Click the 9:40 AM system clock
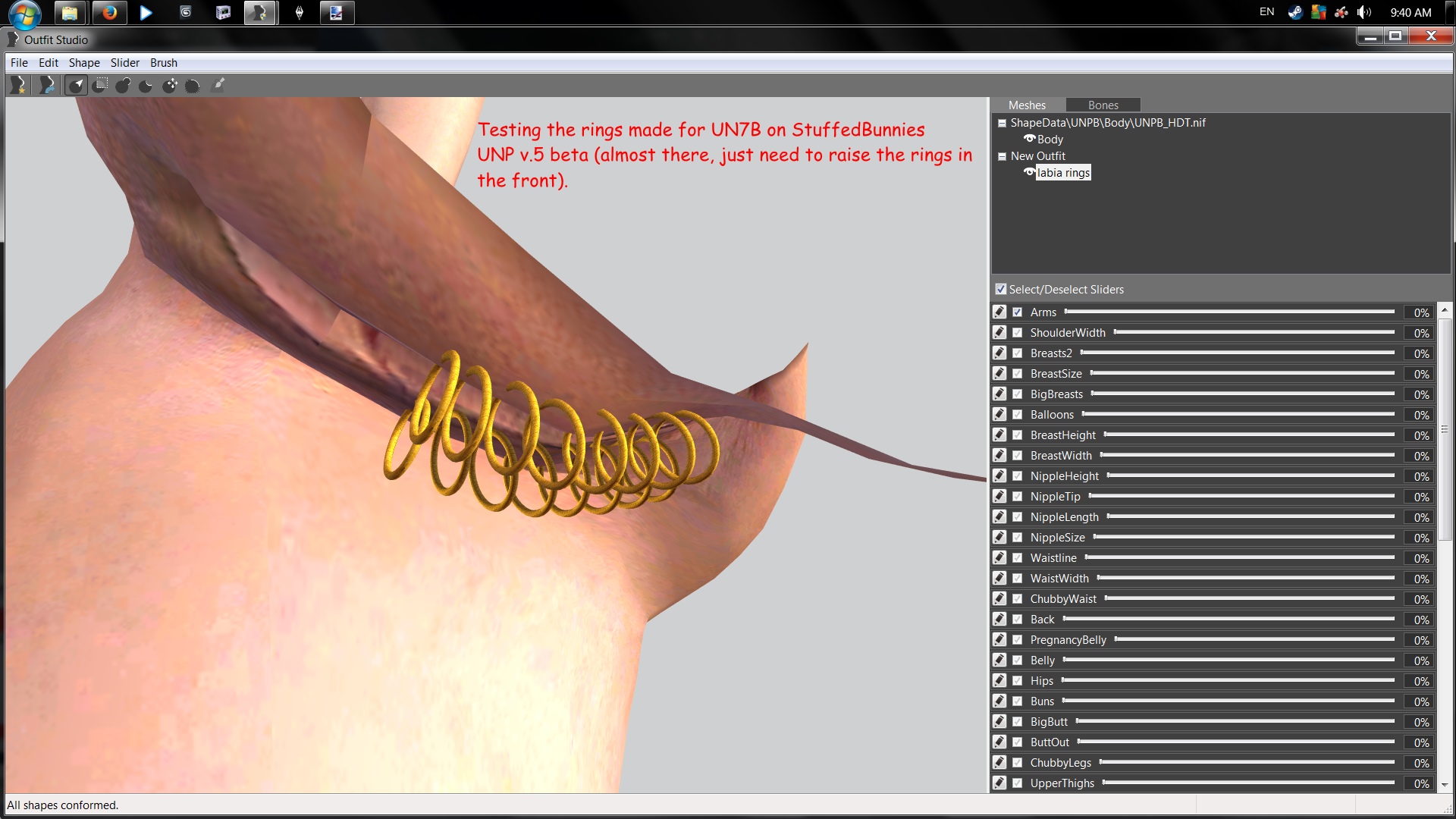Screen dimensions: 1456x819 1410,12
